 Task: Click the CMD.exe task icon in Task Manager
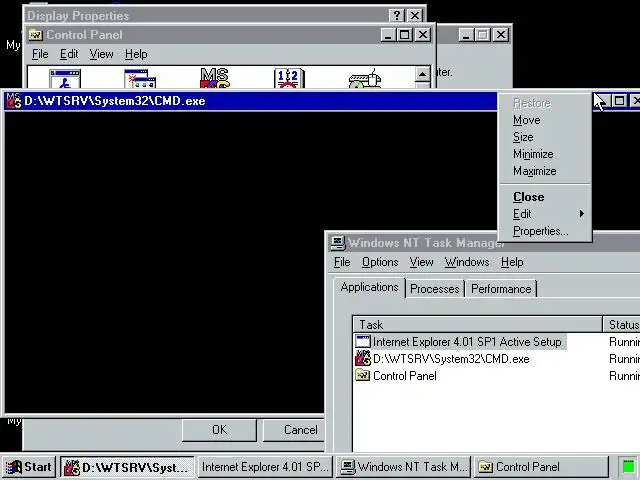362,358
